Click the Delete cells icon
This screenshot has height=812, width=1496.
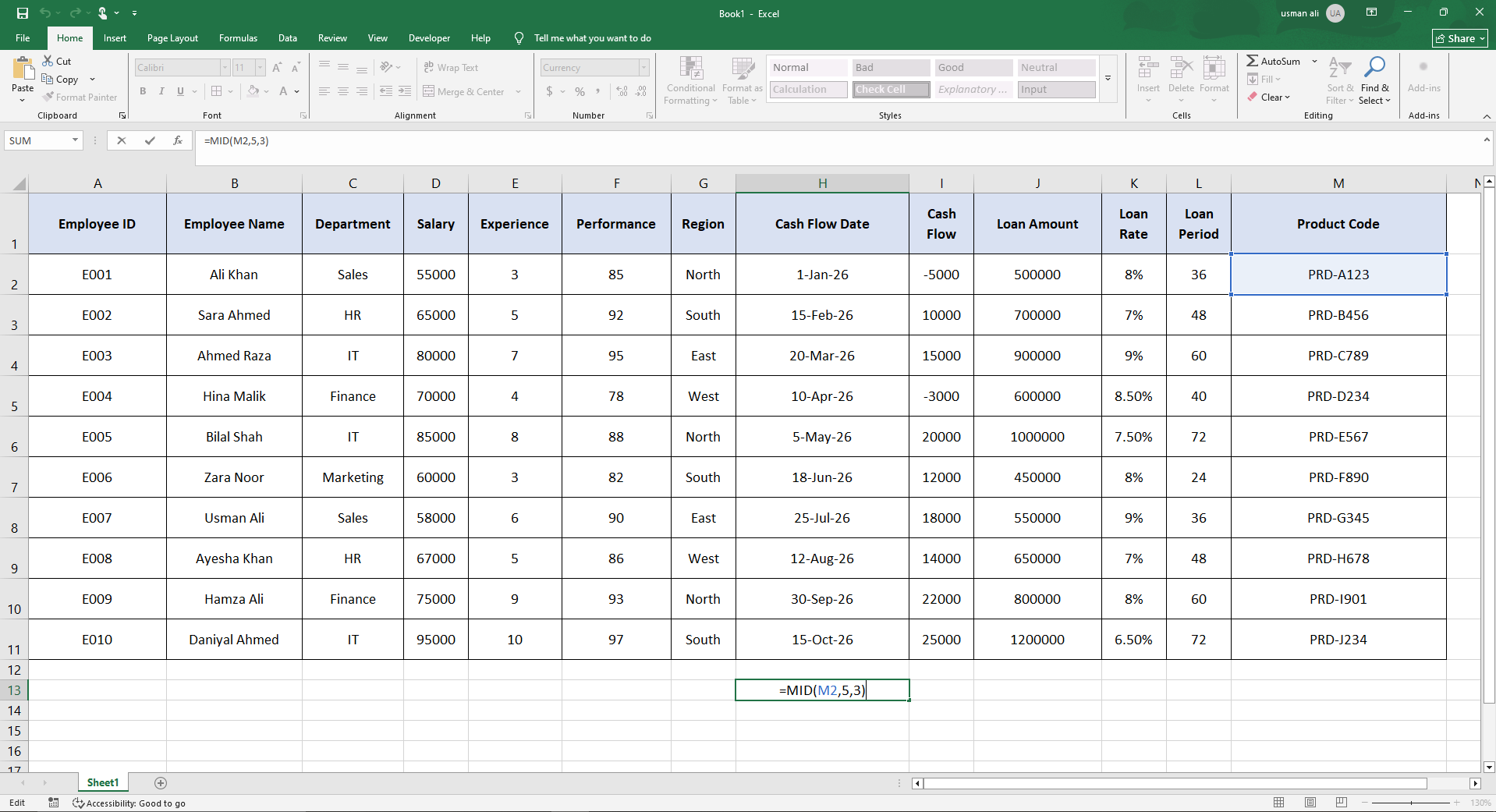coord(1181,69)
